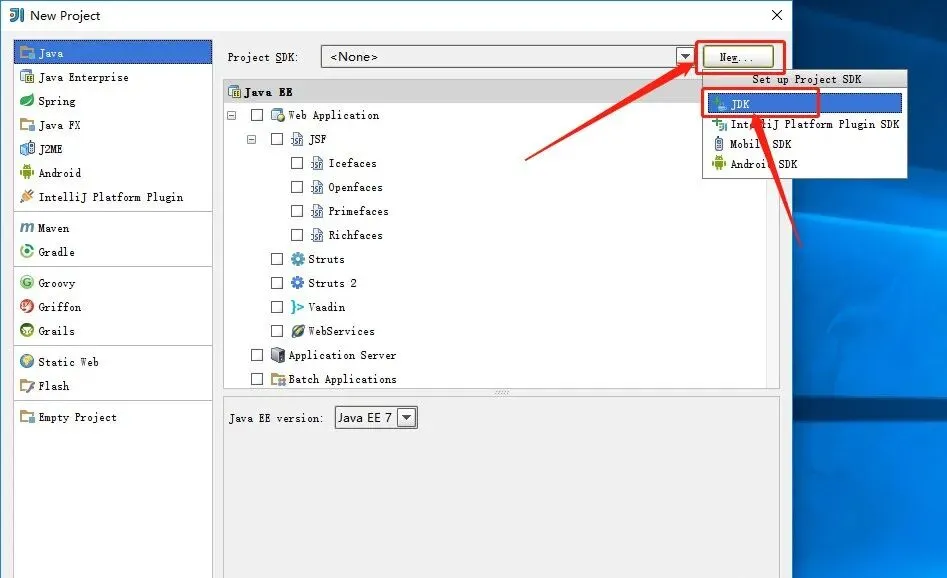Enable the Richfaces checkbox

pos(297,235)
